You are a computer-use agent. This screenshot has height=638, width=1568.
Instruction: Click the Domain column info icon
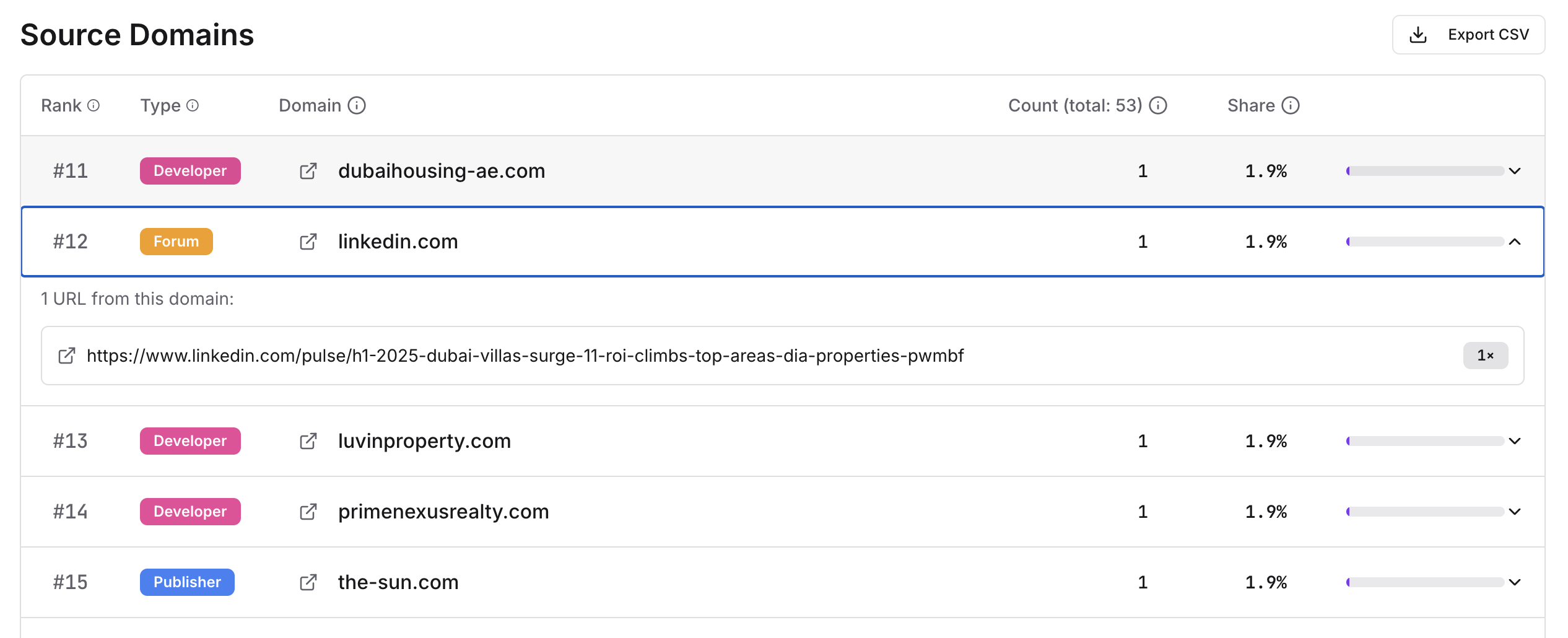tap(357, 105)
